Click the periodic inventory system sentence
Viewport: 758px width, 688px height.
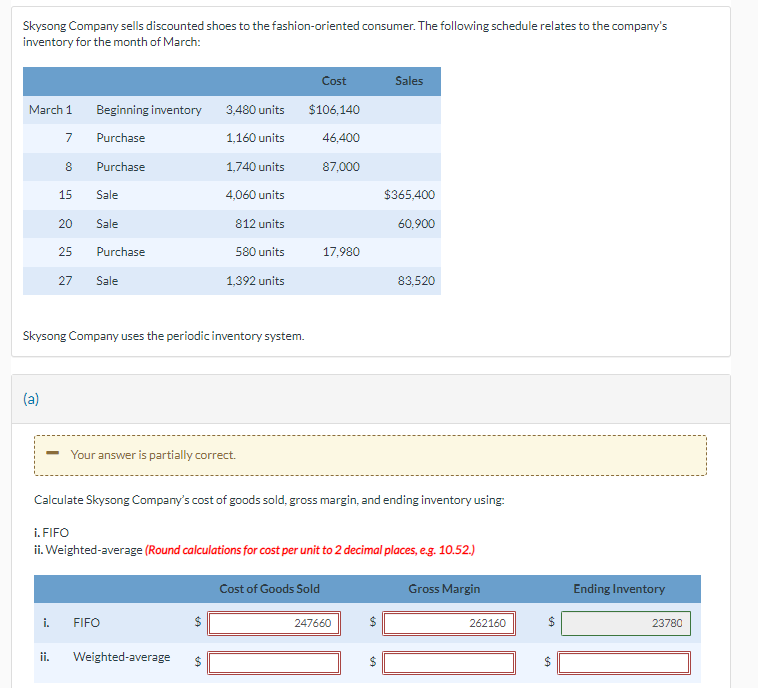coord(163,336)
